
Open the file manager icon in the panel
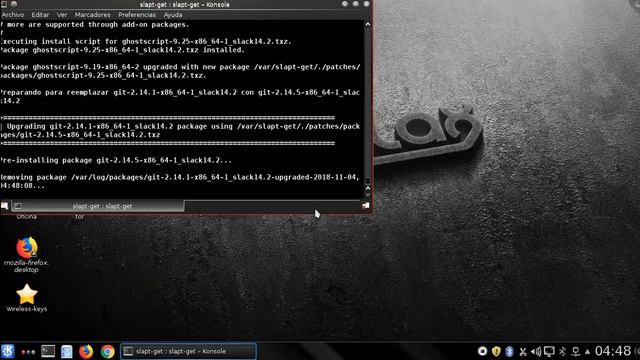coord(67,351)
